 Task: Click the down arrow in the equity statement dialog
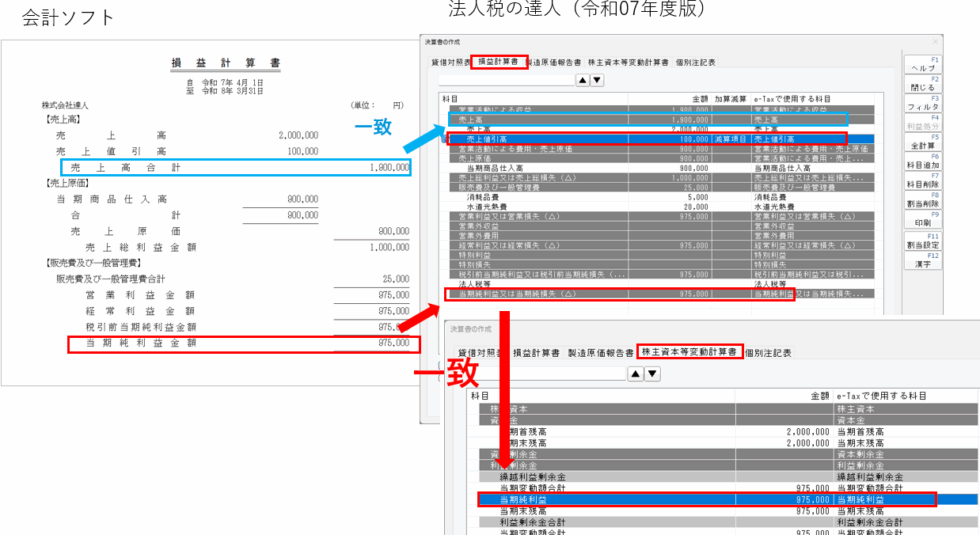tap(652, 374)
